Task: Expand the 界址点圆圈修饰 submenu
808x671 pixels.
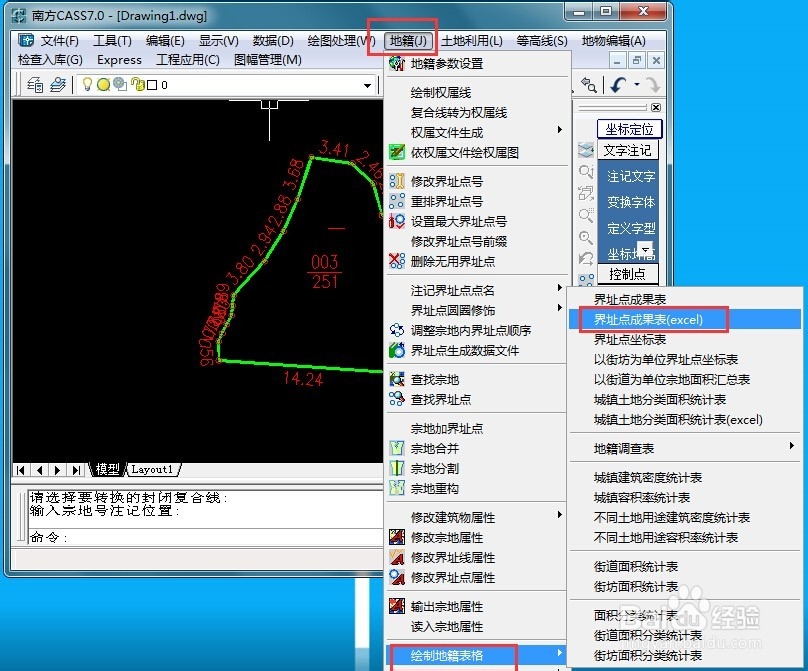Action: tap(560, 308)
